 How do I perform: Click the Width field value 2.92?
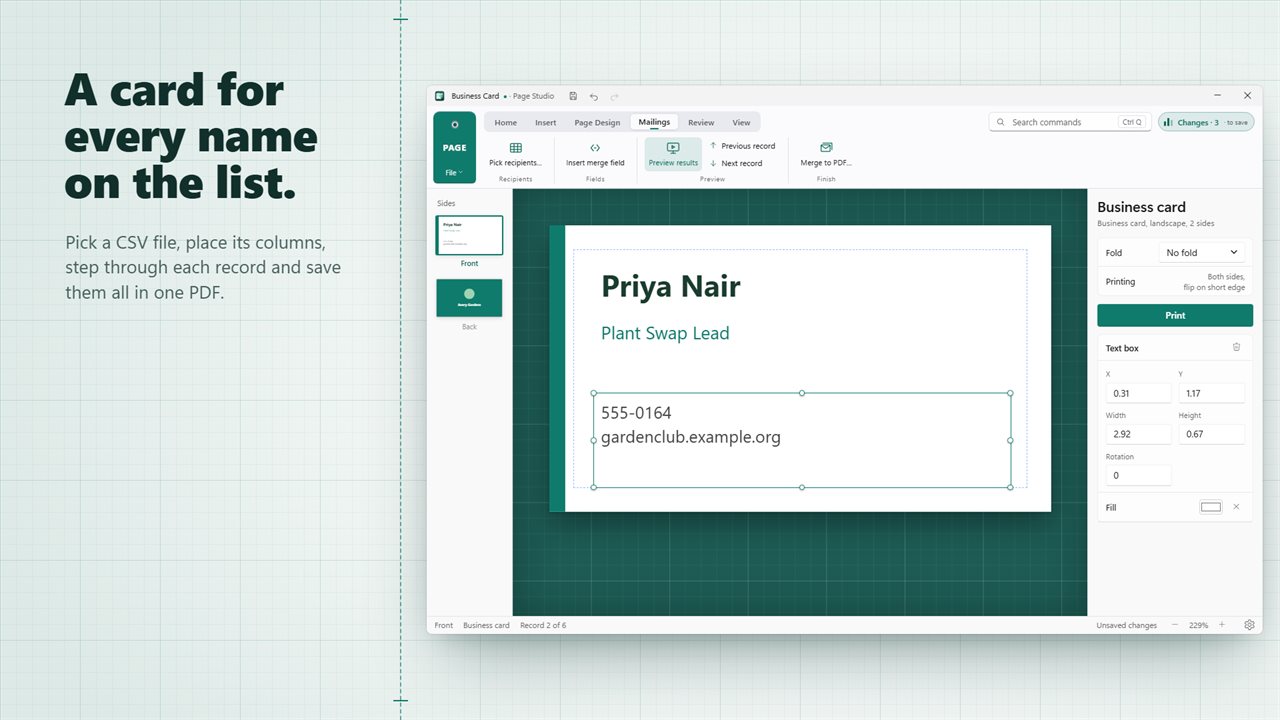[1138, 434]
